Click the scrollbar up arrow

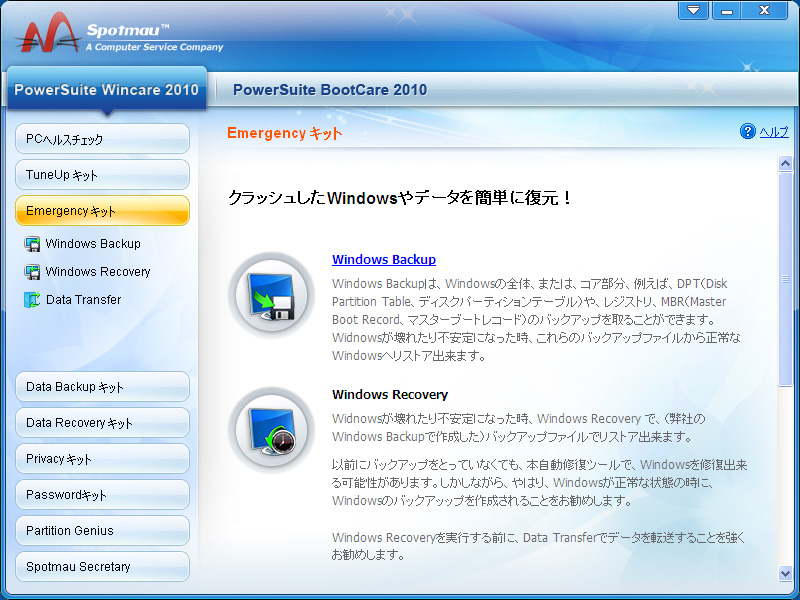click(x=785, y=164)
